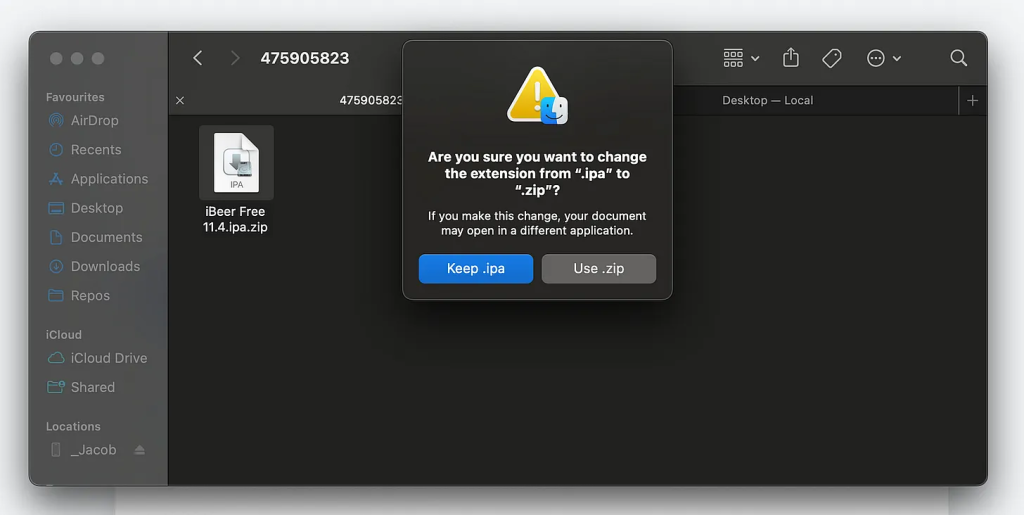The image size is (1024, 515).
Task: Click the Use .zip button
Action: coord(598,268)
